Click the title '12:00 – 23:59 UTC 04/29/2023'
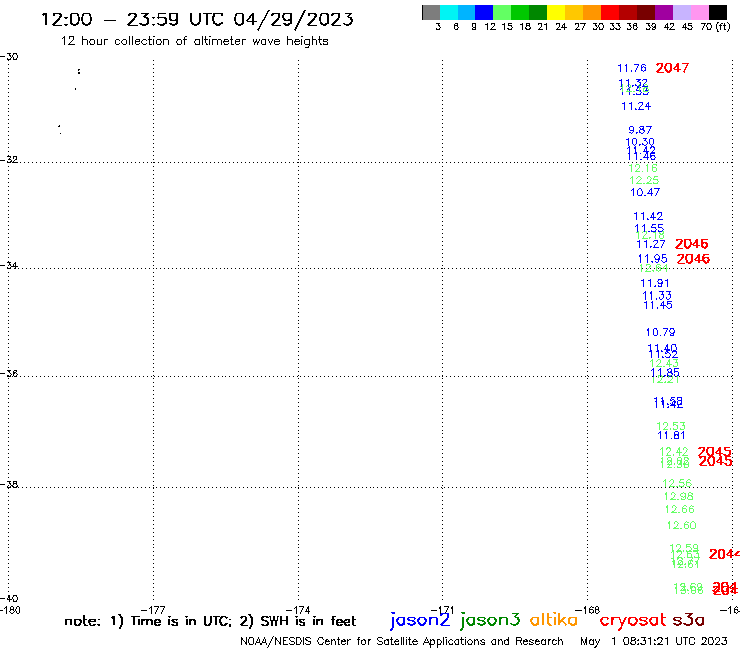The height and width of the screenshot is (650, 740). click(197, 19)
